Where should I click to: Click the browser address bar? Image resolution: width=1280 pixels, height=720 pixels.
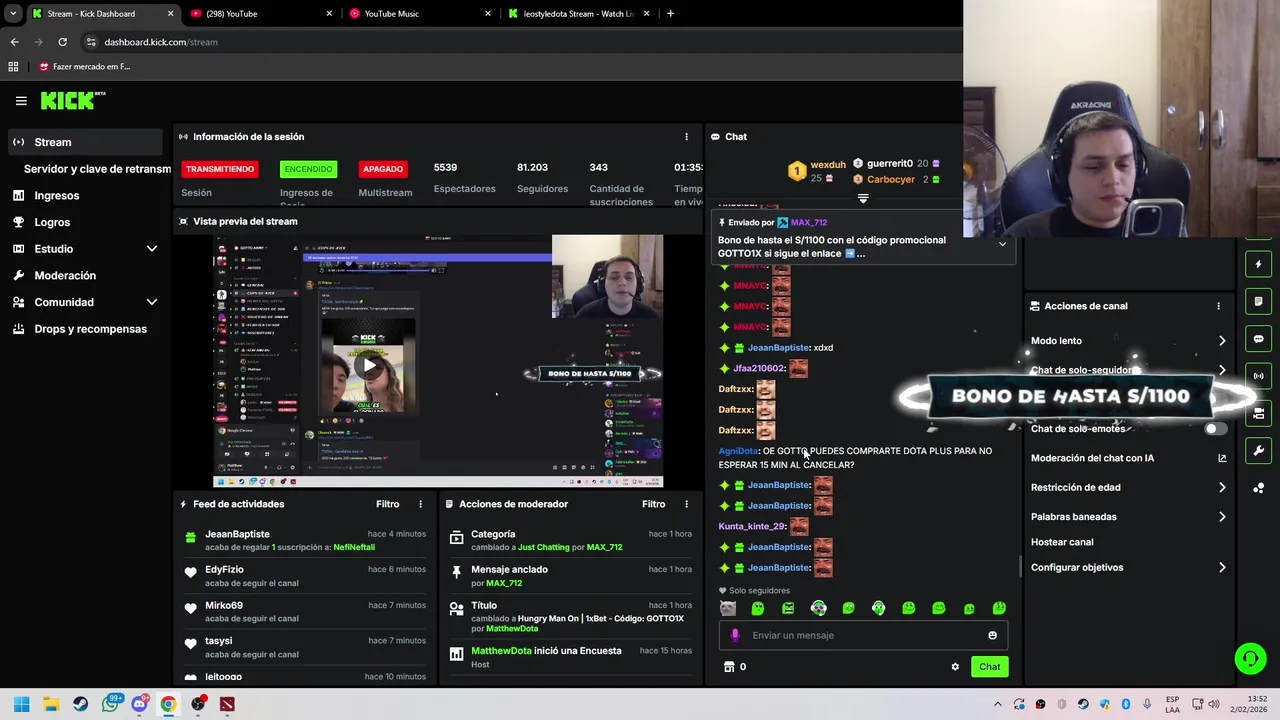coord(520,42)
